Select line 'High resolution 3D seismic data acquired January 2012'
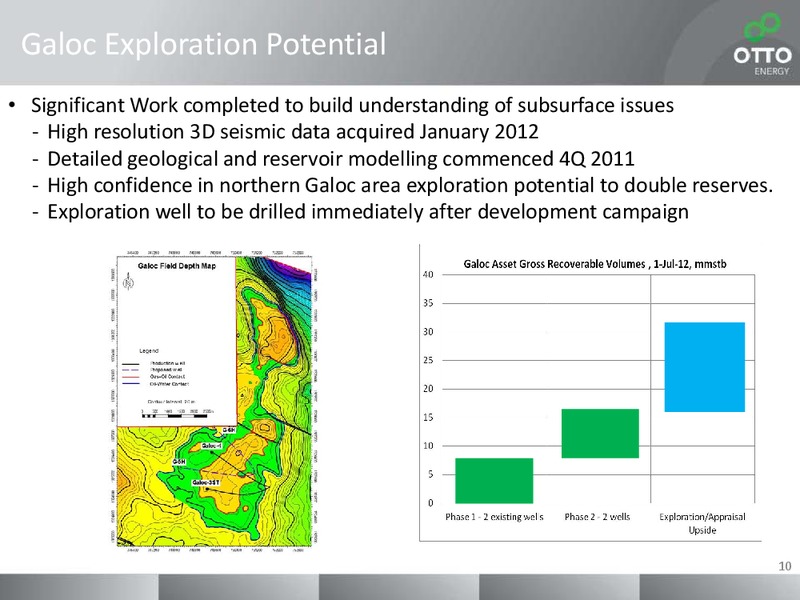This screenshot has height=600, width=800. click(x=293, y=132)
